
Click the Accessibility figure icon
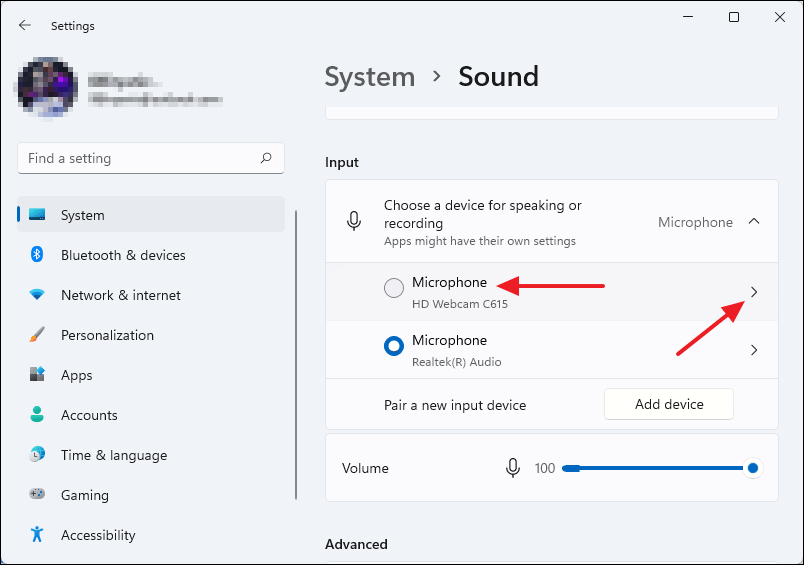(37, 535)
